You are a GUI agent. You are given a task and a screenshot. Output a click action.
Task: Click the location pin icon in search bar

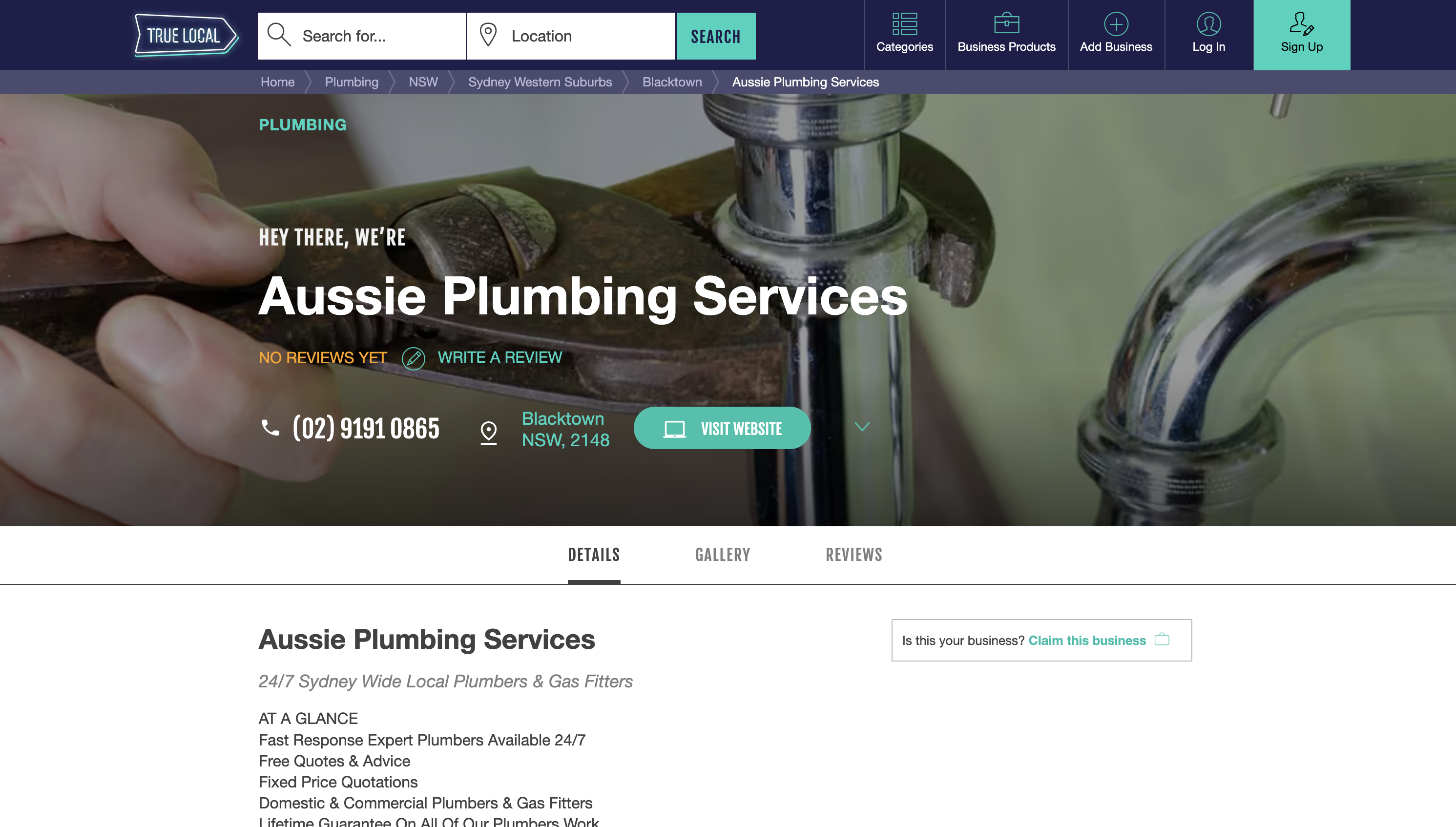[x=488, y=35]
